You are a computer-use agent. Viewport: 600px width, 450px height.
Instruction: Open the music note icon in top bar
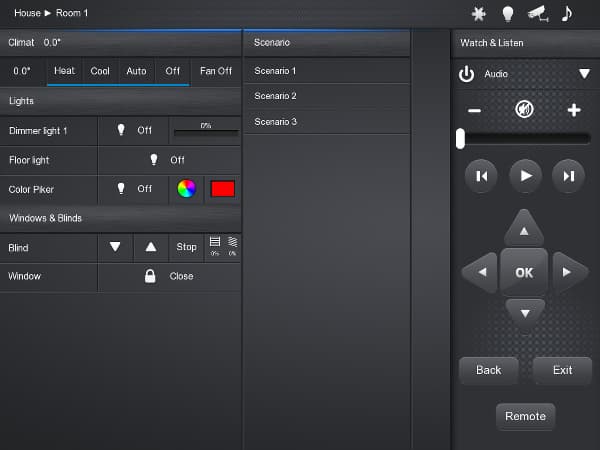click(x=567, y=14)
